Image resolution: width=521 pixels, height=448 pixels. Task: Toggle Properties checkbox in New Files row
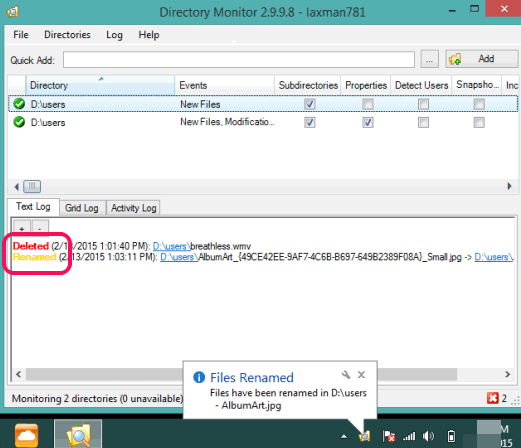click(368, 104)
